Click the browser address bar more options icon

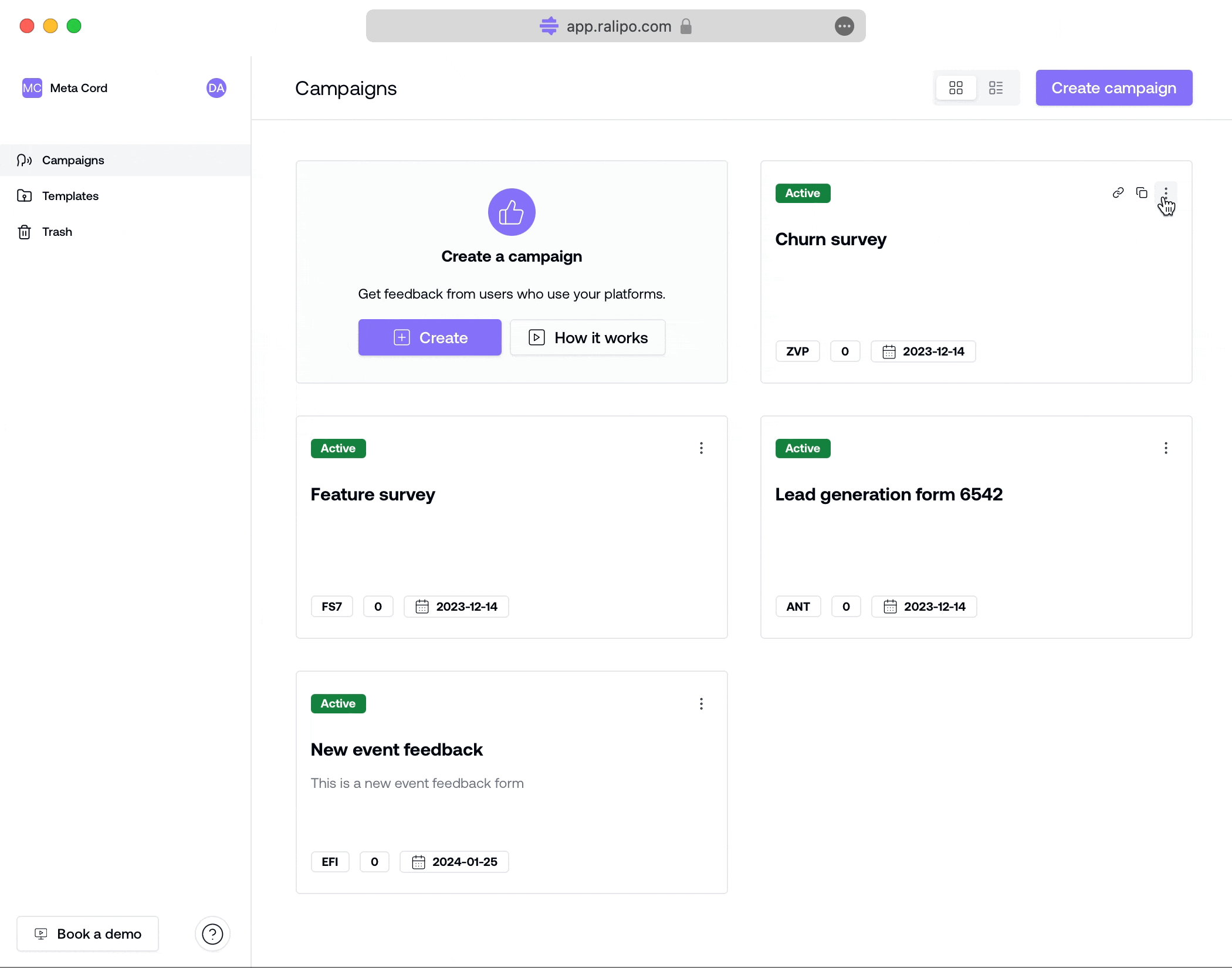click(844, 26)
